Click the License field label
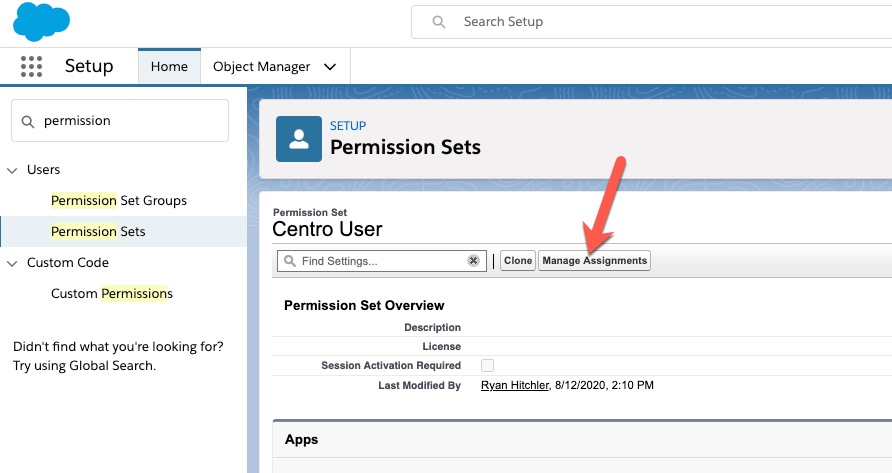This screenshot has width=892, height=473. click(x=441, y=346)
